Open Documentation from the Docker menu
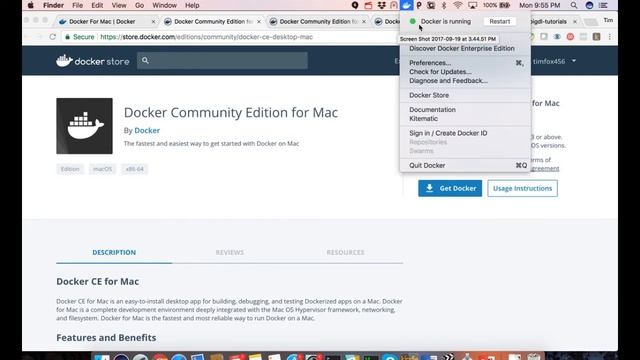 coord(432,110)
